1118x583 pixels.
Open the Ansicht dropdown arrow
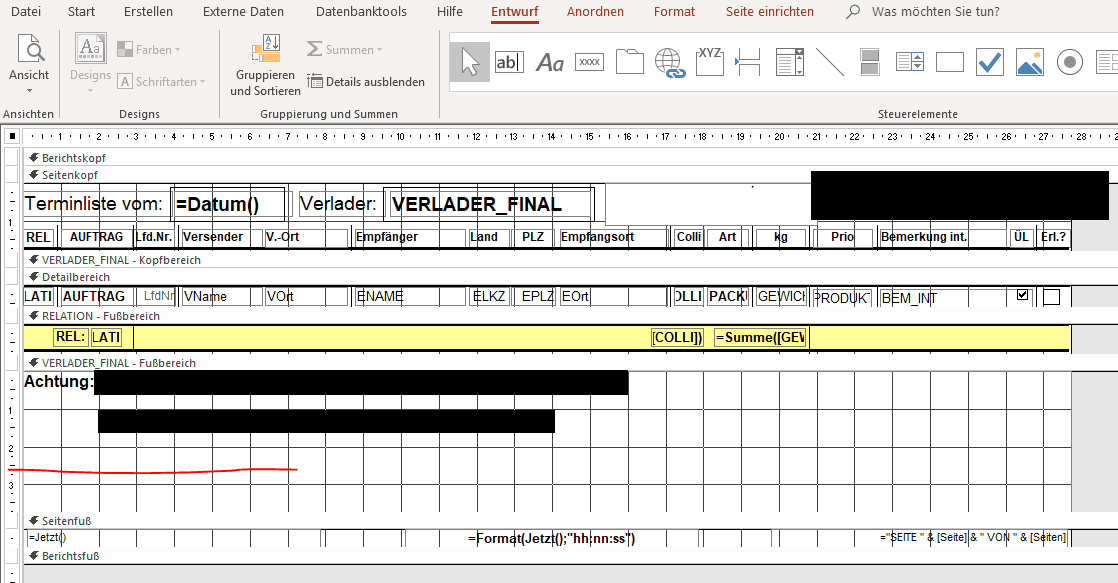[29, 91]
